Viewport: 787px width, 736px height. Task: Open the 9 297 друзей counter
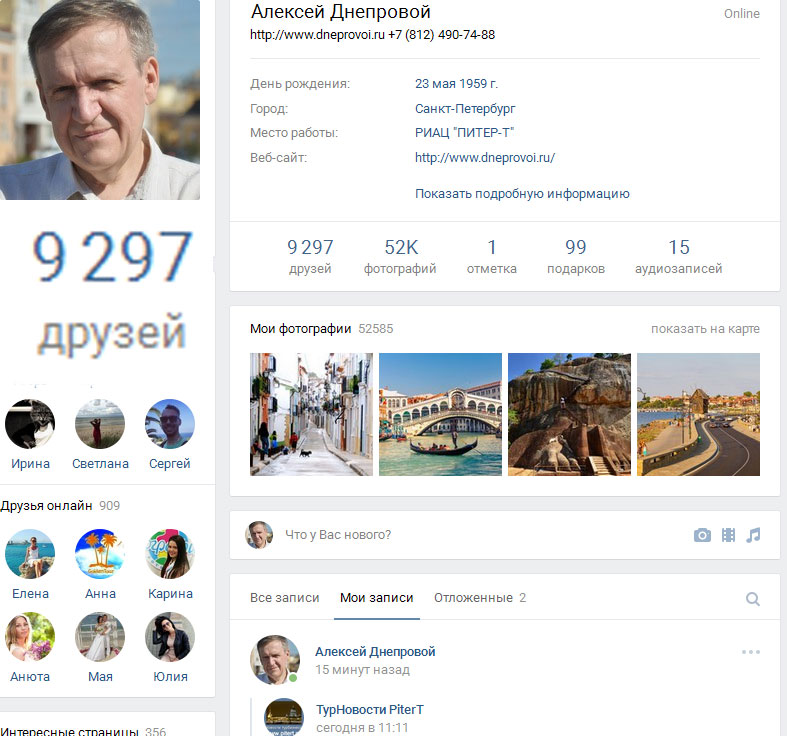(310, 256)
